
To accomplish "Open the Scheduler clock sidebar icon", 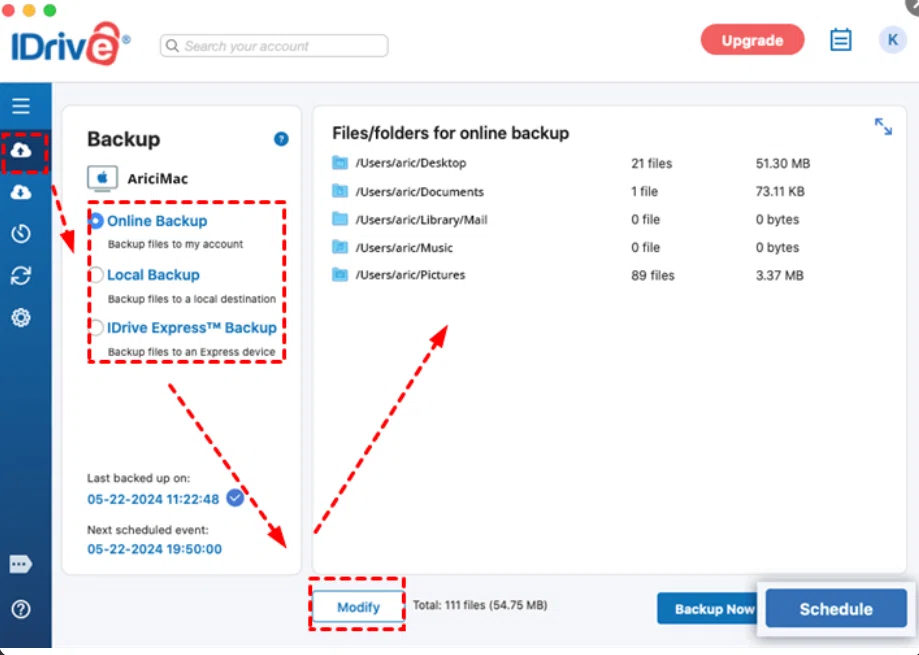I will pos(21,233).
